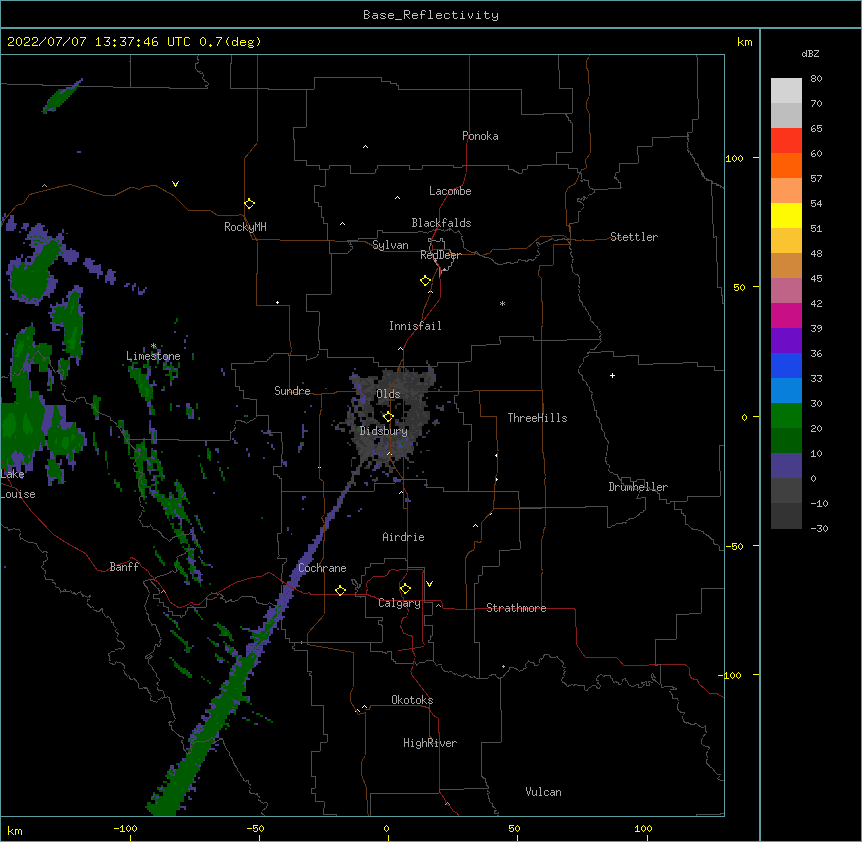Click the Vulcan town label
This screenshot has width=862, height=842.
(x=543, y=792)
